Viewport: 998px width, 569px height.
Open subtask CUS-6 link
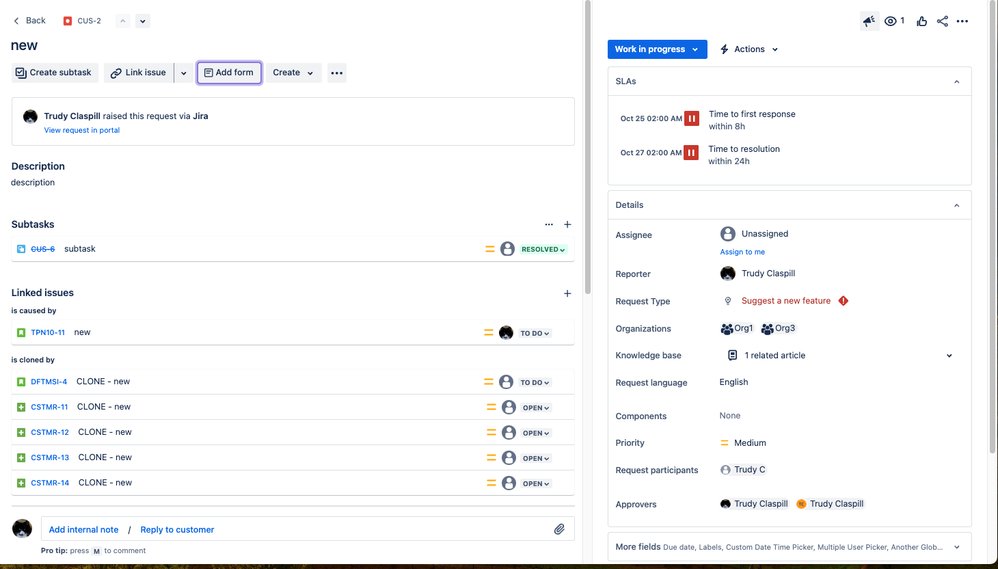(43, 249)
